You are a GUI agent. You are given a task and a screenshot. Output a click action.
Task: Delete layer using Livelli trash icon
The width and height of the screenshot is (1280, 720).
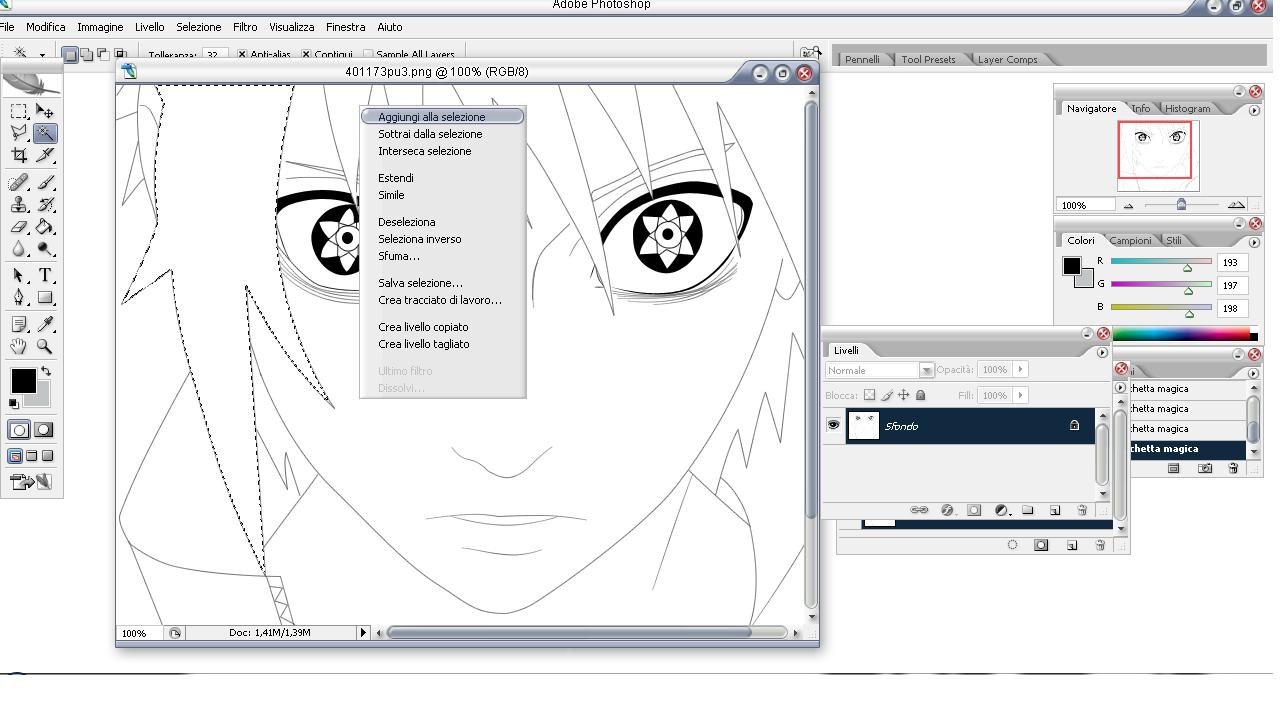pos(1081,510)
